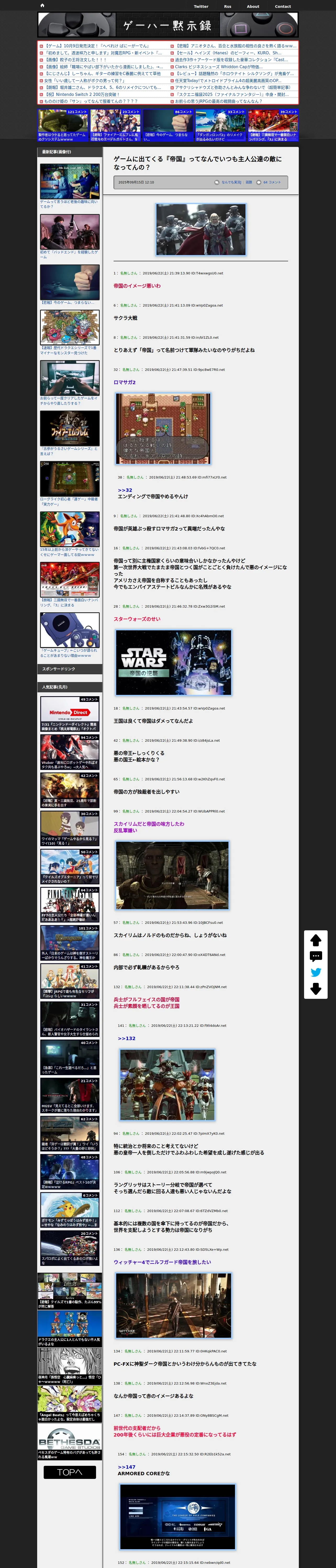Open popular article with Pikachu thumbnail

pyautogui.click(x=70, y=1209)
